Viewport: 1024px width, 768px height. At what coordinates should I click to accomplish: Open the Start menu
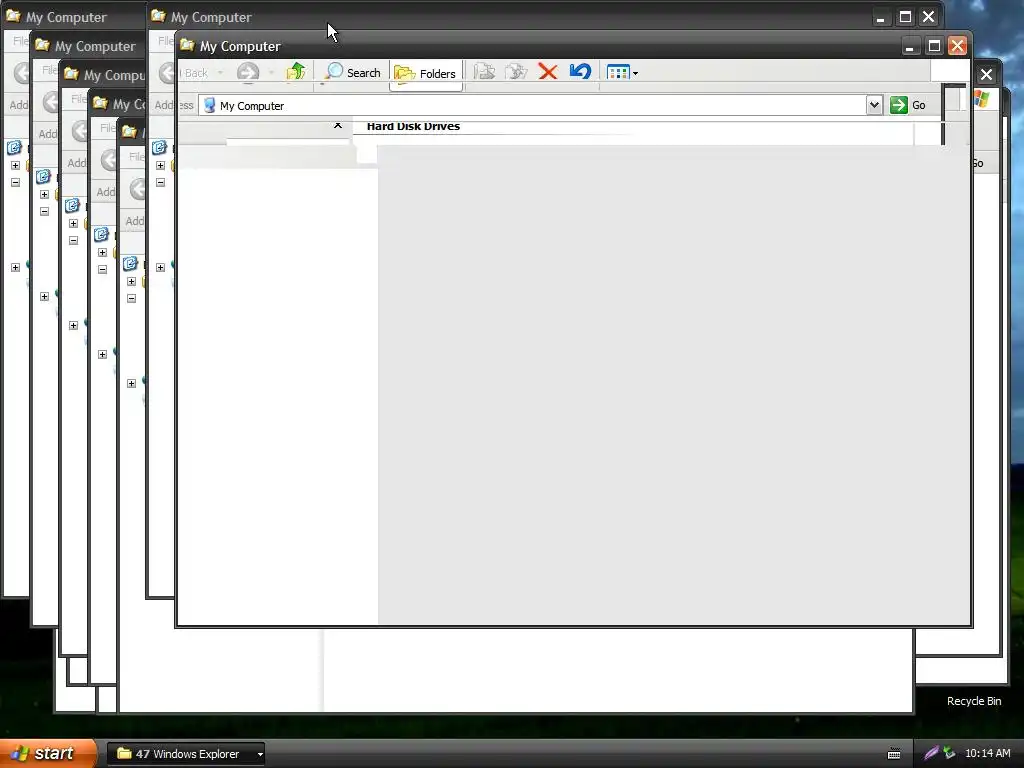pyautogui.click(x=49, y=753)
